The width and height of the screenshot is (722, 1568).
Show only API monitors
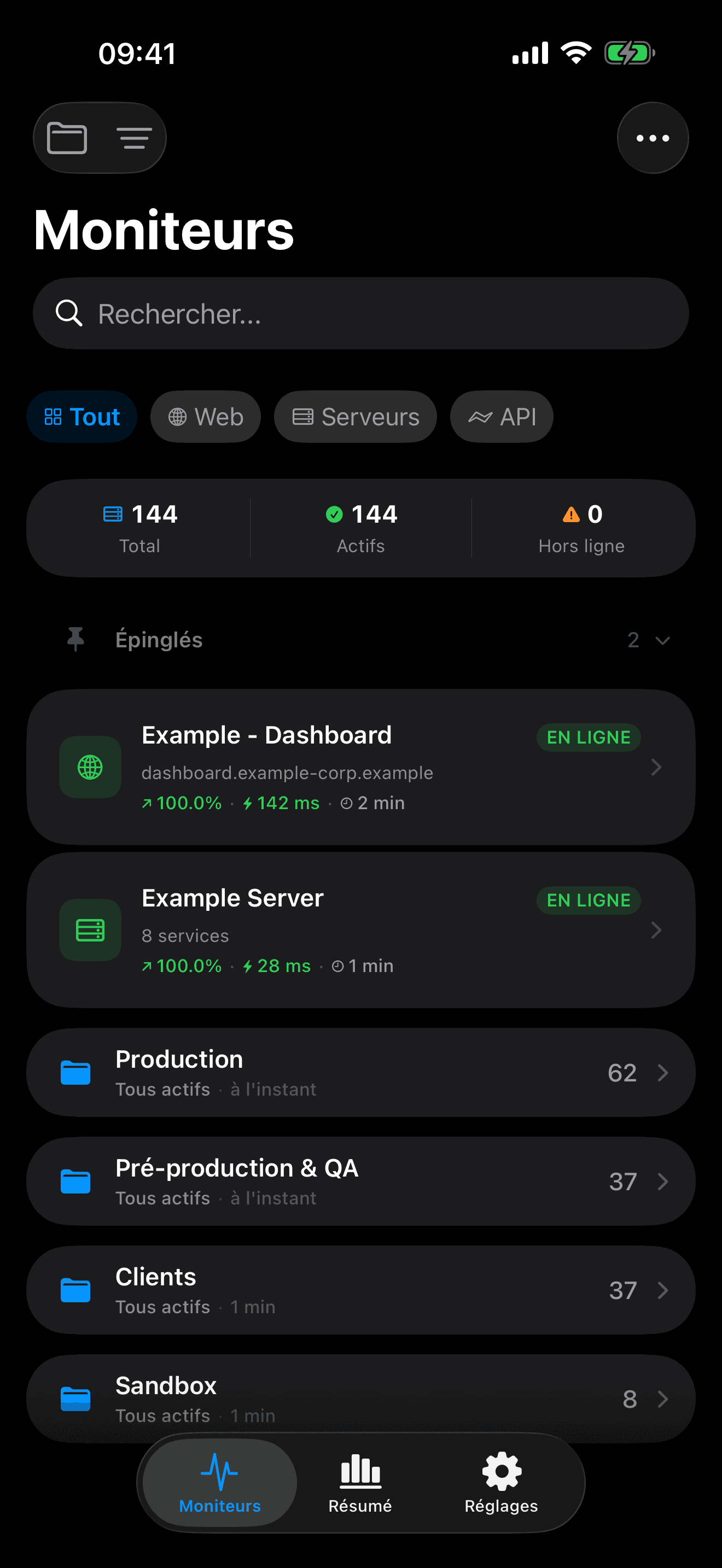[502, 417]
